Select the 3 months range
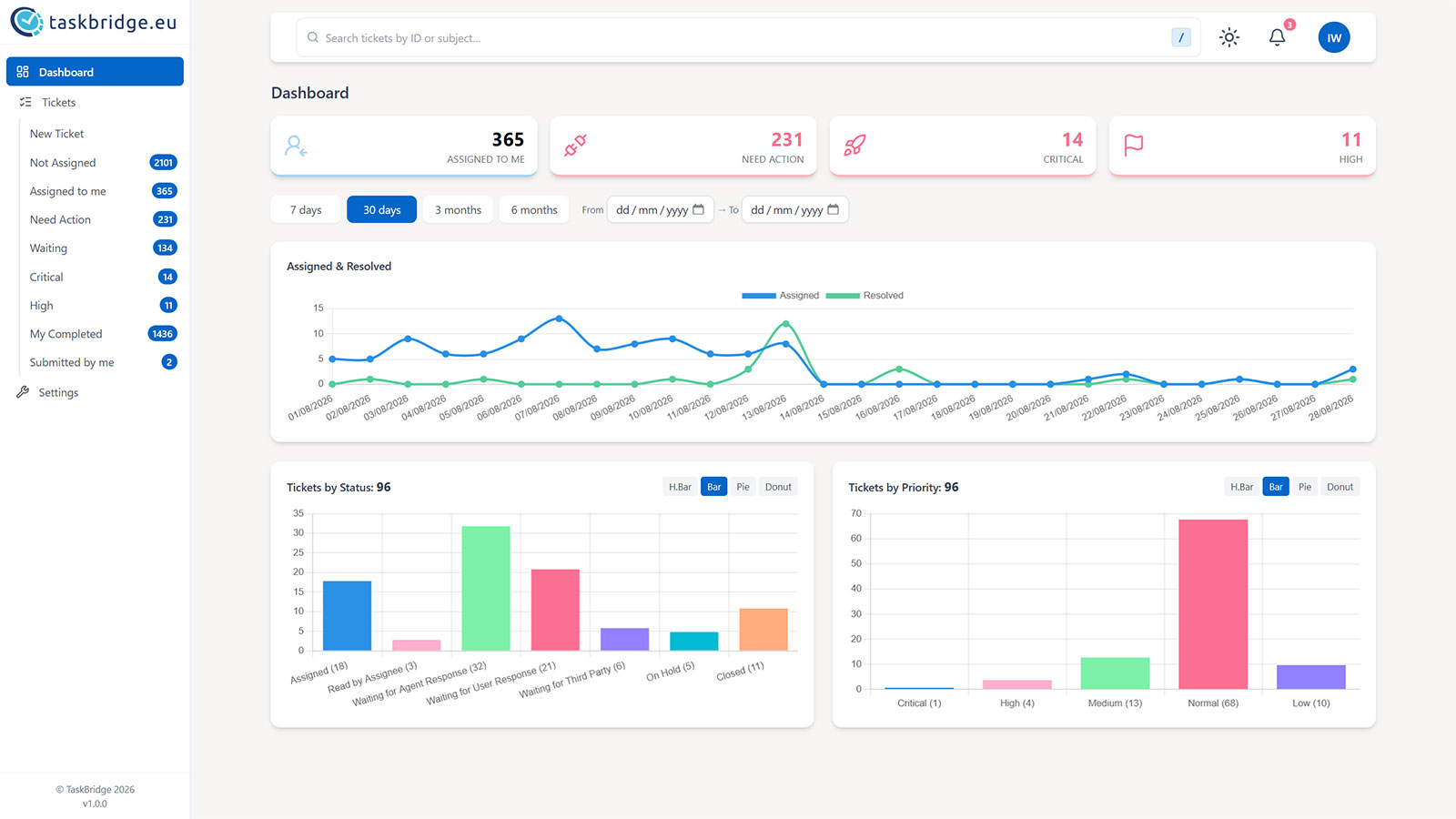The height and width of the screenshot is (819, 1456). point(458,209)
